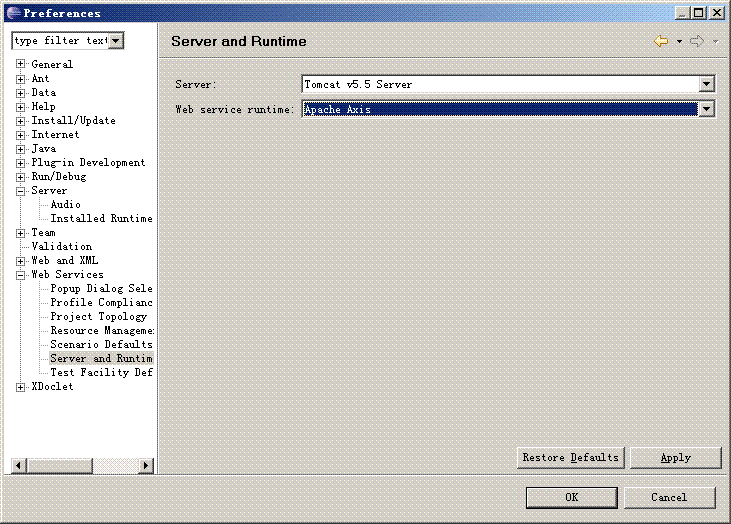
Task: Select Java preferences category
Action: click(x=43, y=148)
